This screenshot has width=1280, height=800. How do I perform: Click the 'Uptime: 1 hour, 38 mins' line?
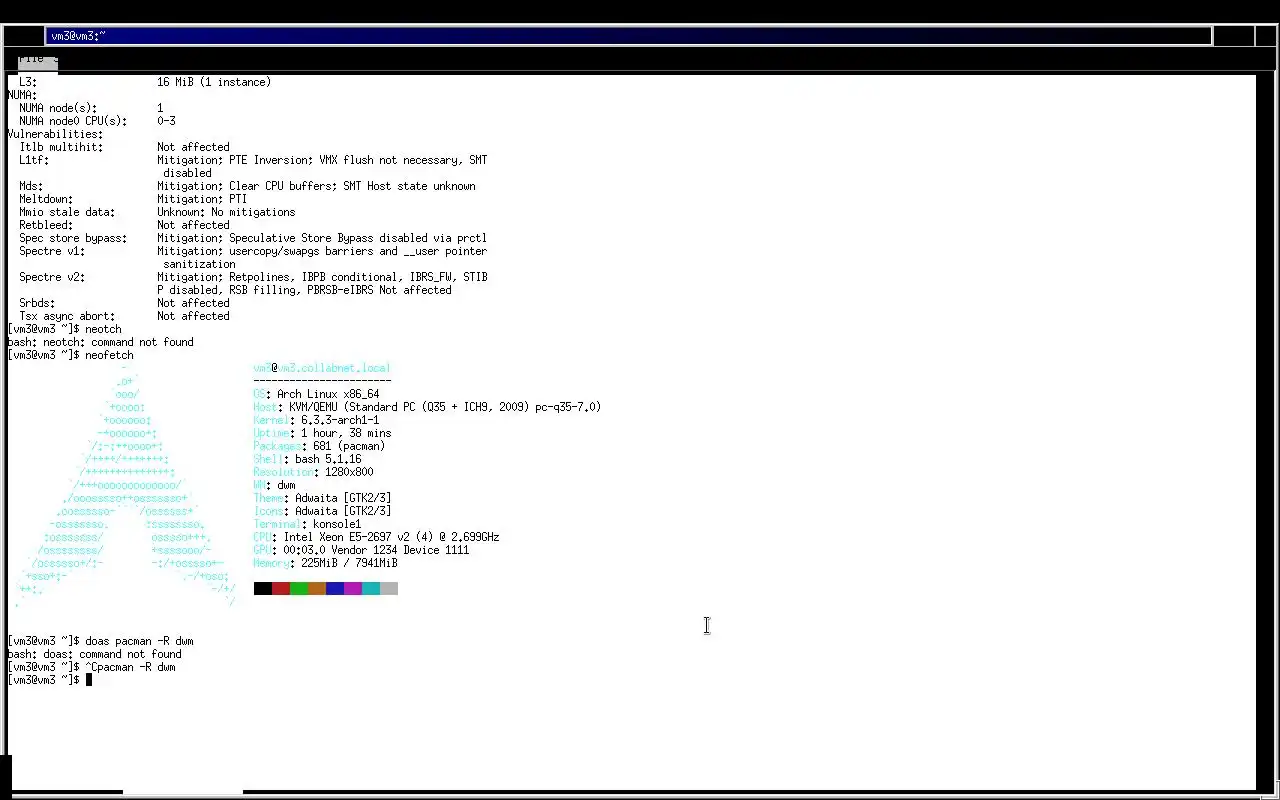pyautogui.click(x=322, y=433)
